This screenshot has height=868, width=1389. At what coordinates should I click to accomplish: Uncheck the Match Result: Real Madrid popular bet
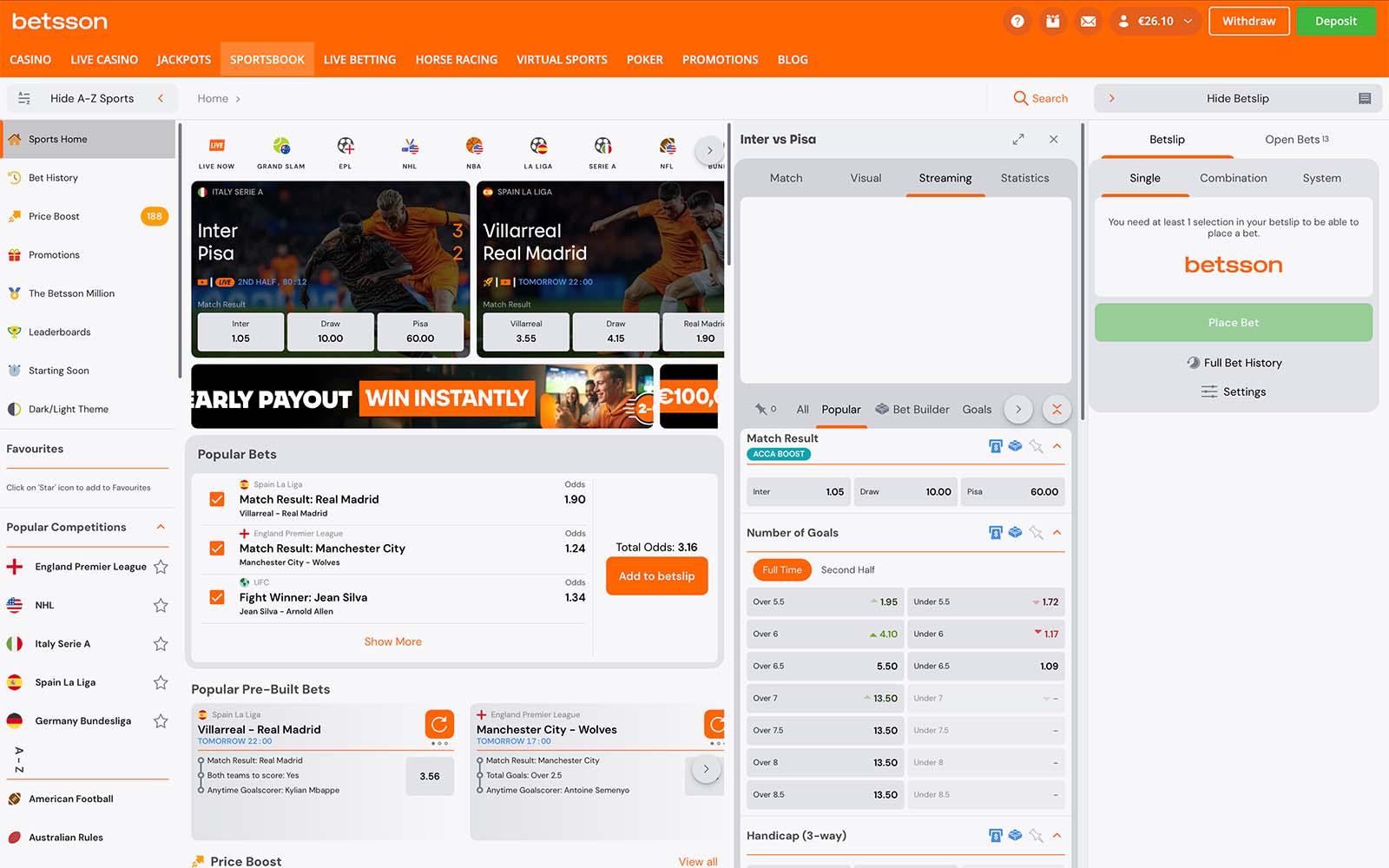(217, 499)
